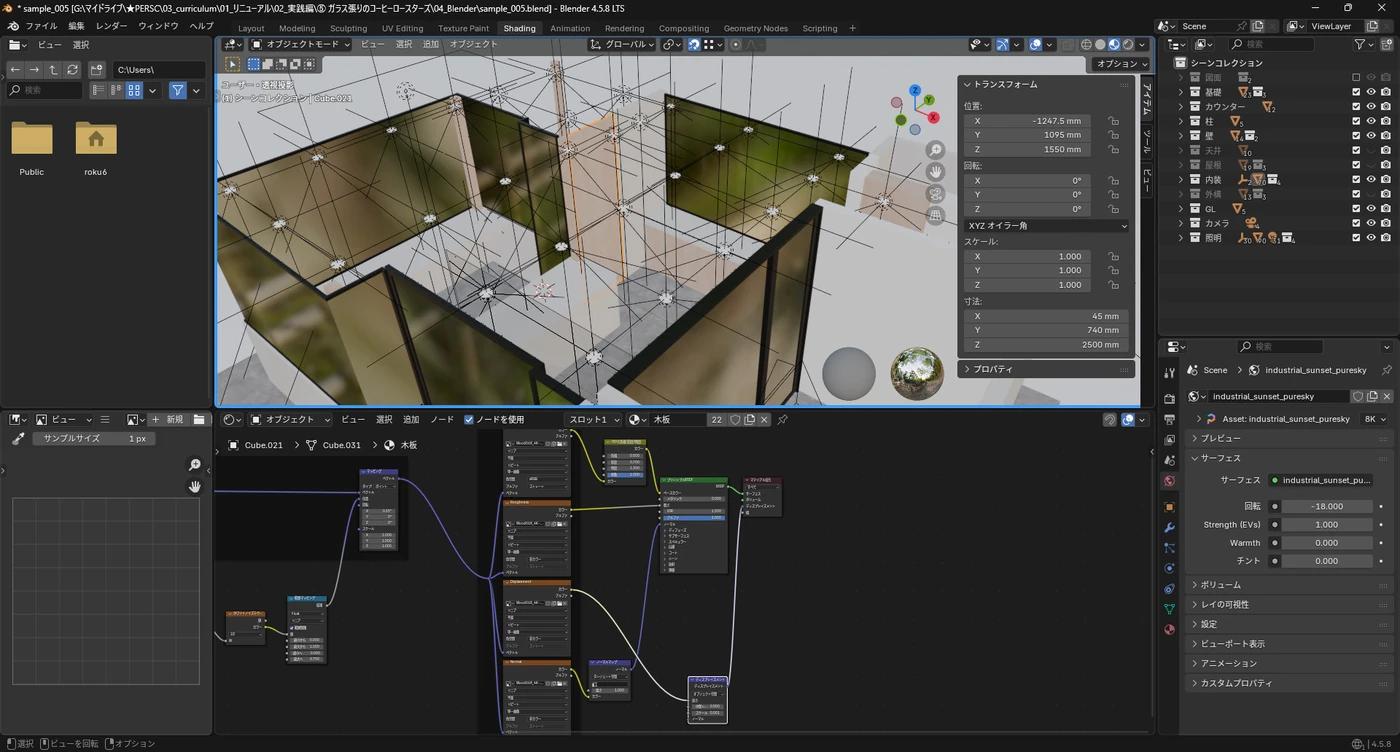Unlink the 木板 material with X
Image resolution: width=1400 pixels, height=752 pixels.
[765, 420]
